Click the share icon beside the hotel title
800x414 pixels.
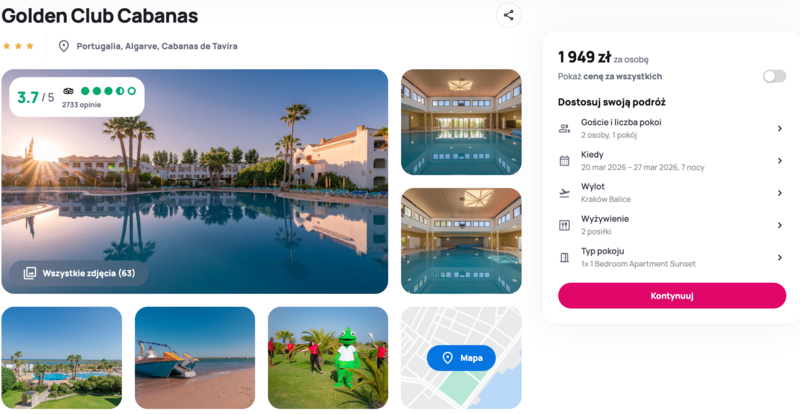pyautogui.click(x=509, y=15)
